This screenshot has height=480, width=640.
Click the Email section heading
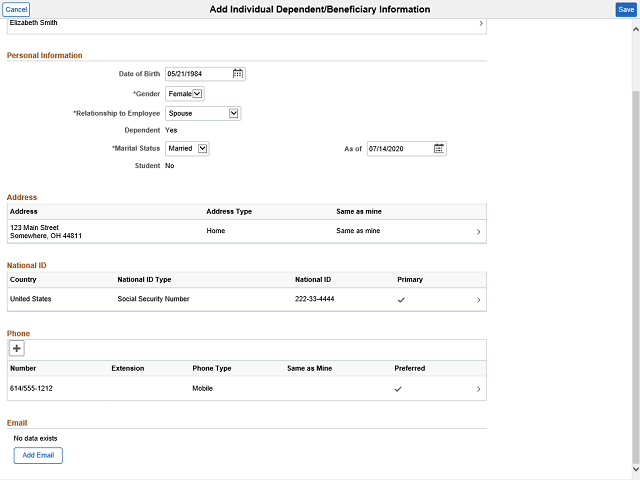(17, 423)
